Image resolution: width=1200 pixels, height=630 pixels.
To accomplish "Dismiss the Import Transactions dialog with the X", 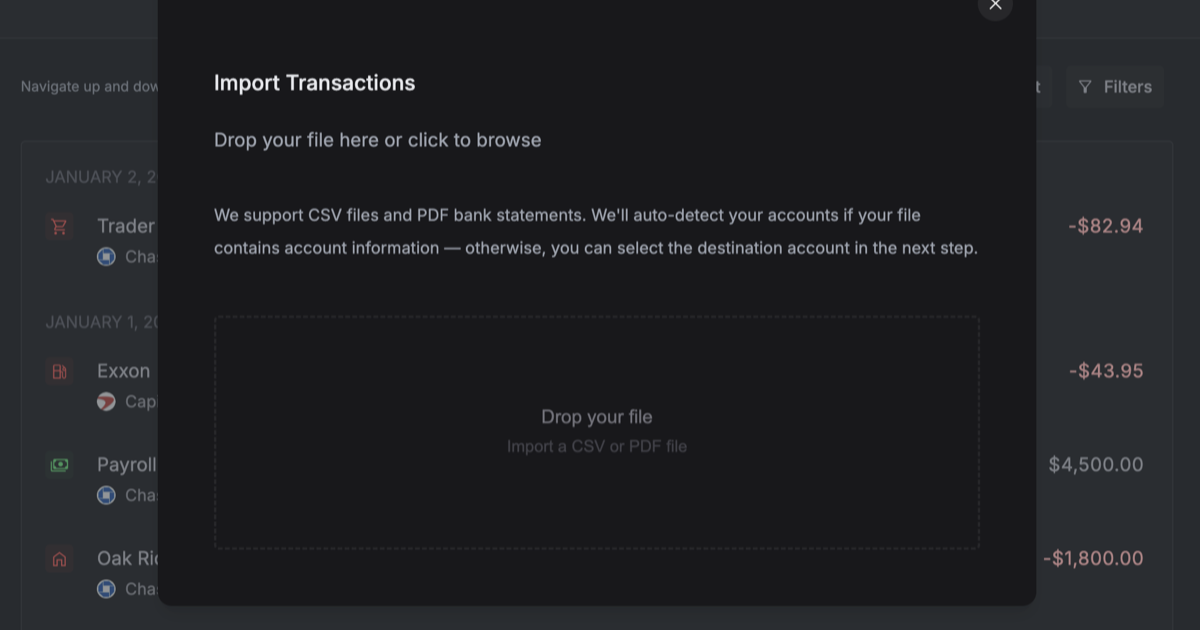I will coord(995,5).
